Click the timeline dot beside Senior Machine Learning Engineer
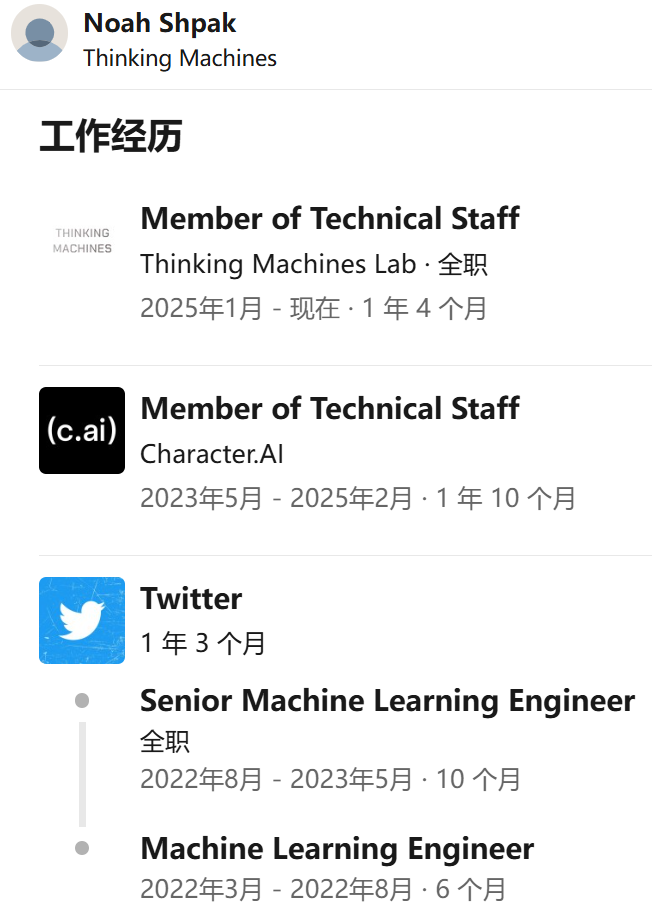This screenshot has height=914, width=652. [x=82, y=700]
